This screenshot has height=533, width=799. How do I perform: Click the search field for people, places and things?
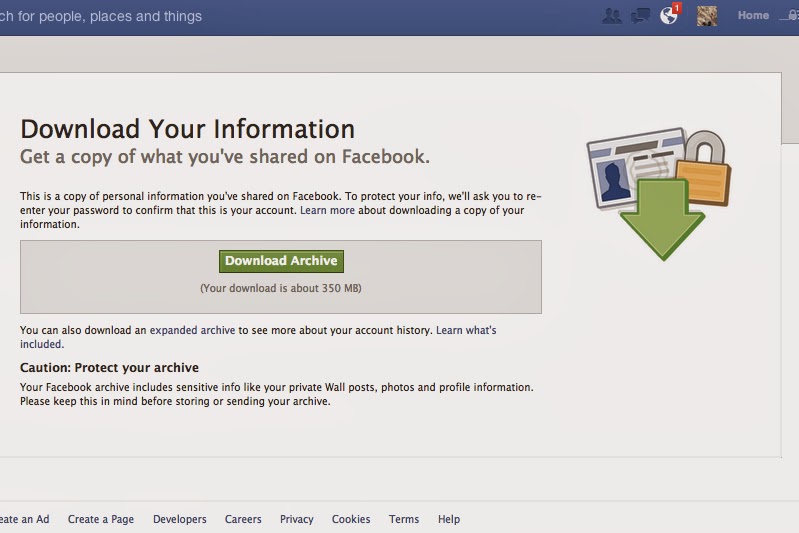(x=101, y=16)
